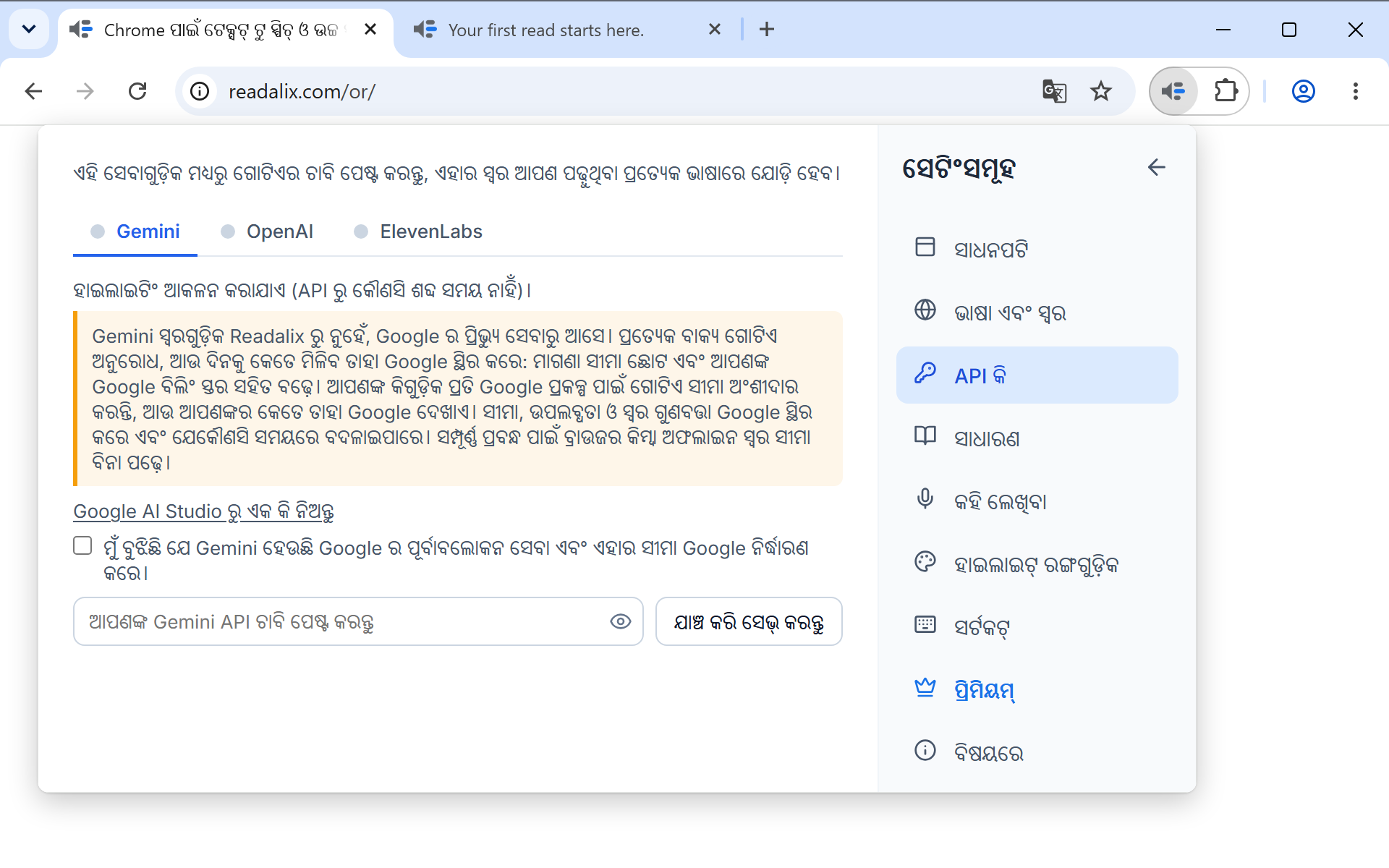Viewport: 1389px width, 868px height.
Task: Bookmark this page with the star icon
Action: click(x=1101, y=91)
